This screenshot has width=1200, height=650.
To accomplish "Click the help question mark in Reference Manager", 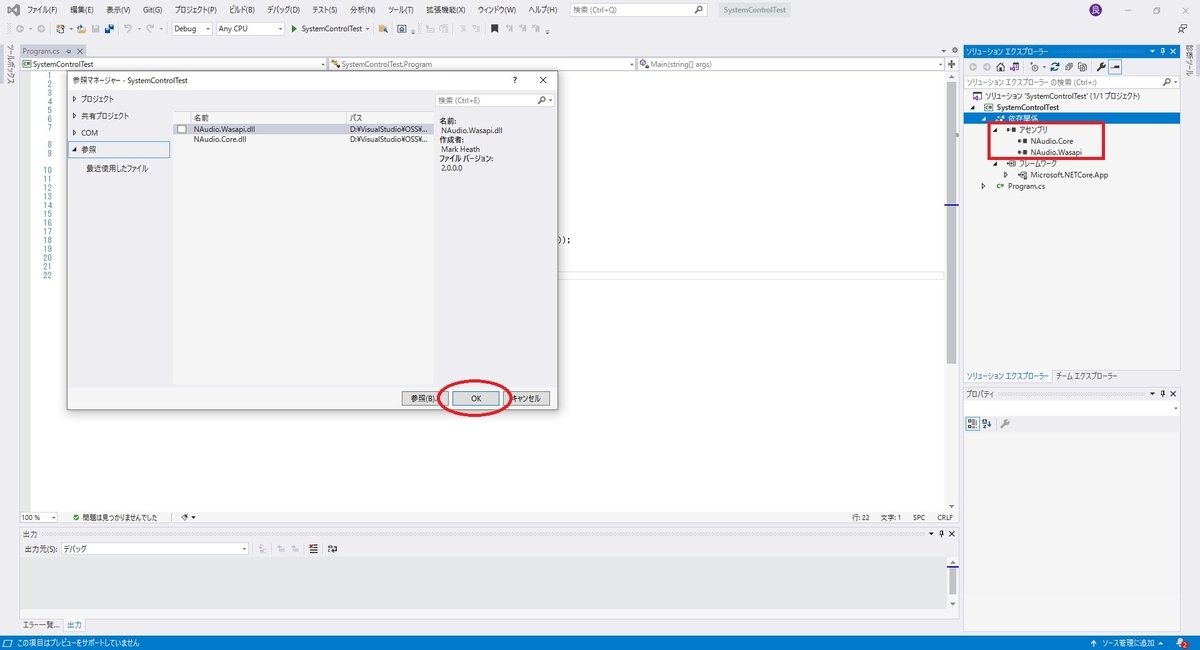I will point(515,80).
